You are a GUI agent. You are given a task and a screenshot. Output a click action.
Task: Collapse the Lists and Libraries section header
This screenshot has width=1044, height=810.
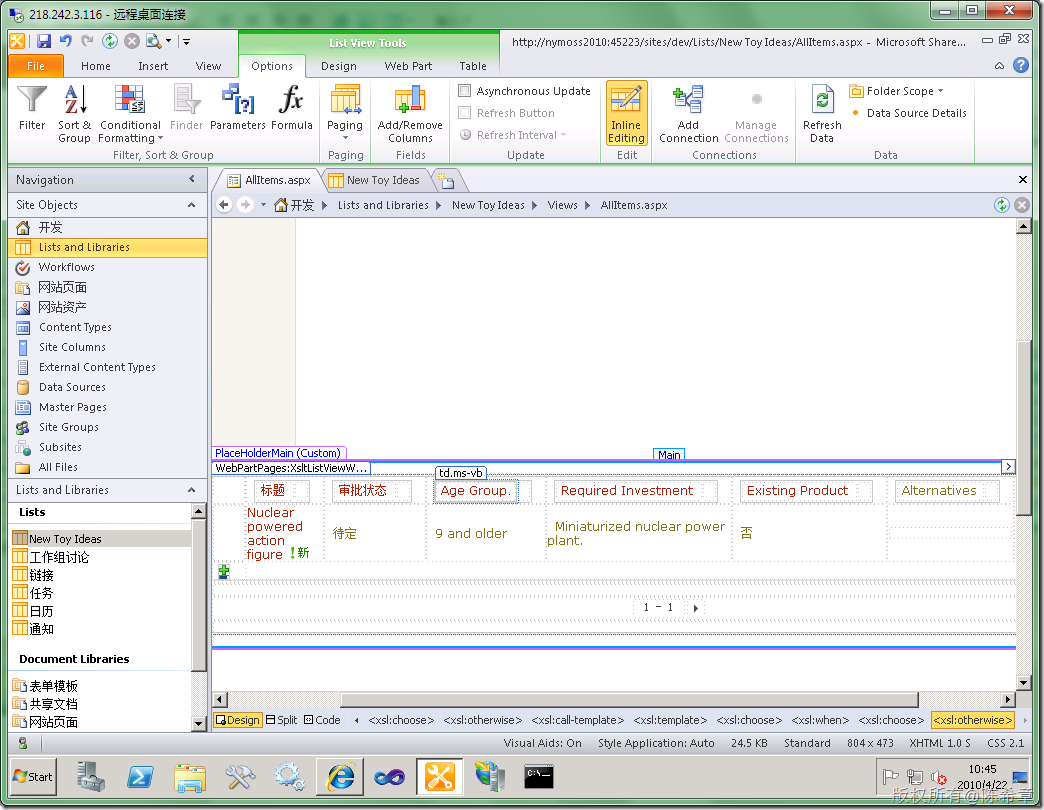[x=192, y=490]
